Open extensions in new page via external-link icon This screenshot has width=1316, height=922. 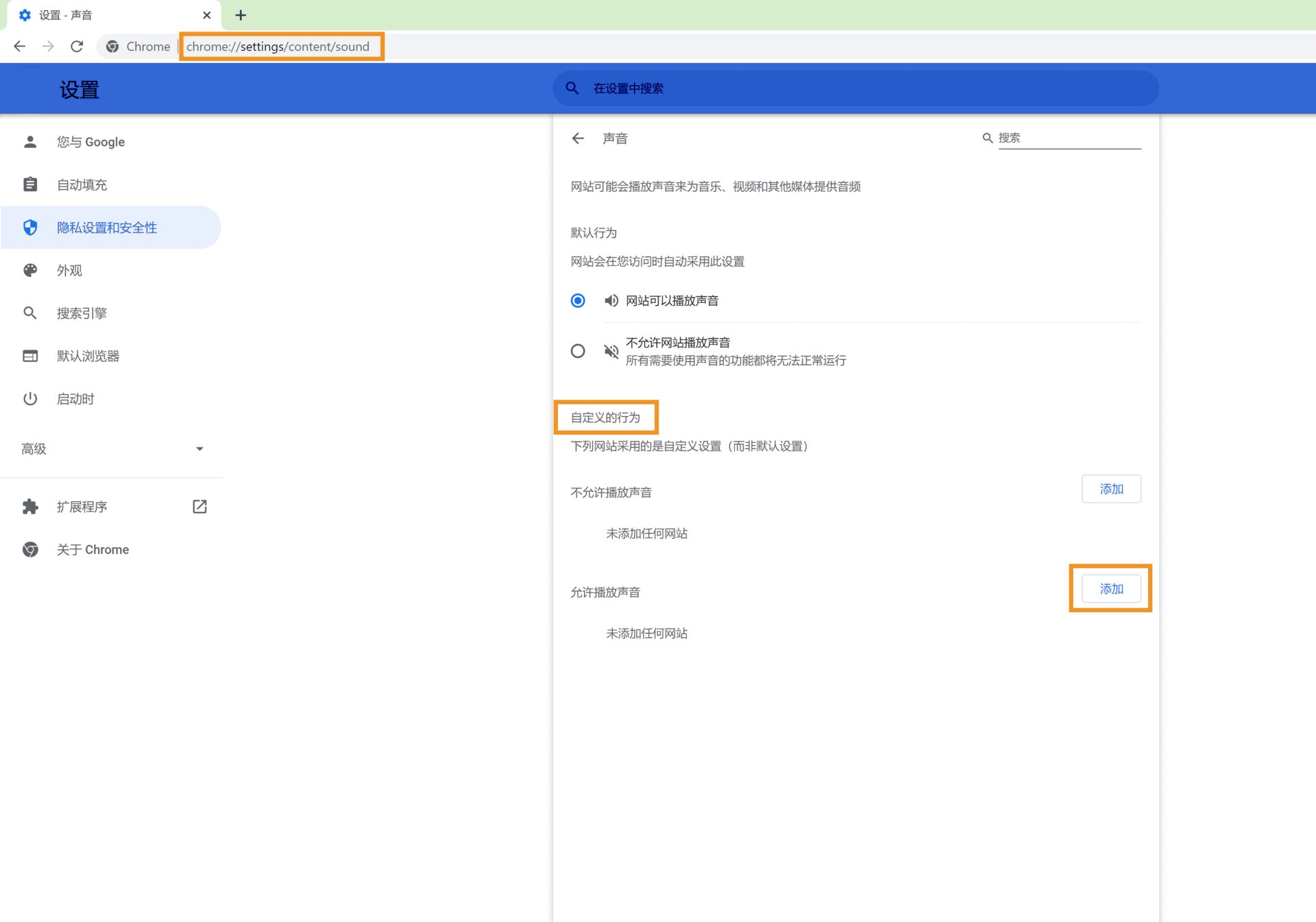[x=199, y=506]
